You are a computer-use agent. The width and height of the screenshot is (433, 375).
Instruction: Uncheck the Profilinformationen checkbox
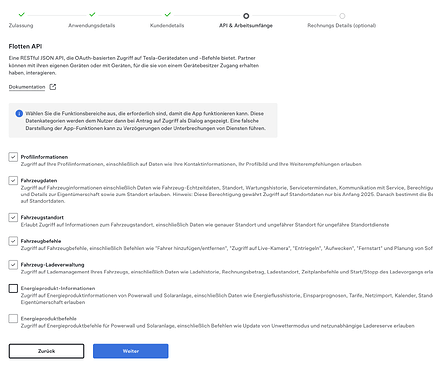pyautogui.click(x=13, y=157)
